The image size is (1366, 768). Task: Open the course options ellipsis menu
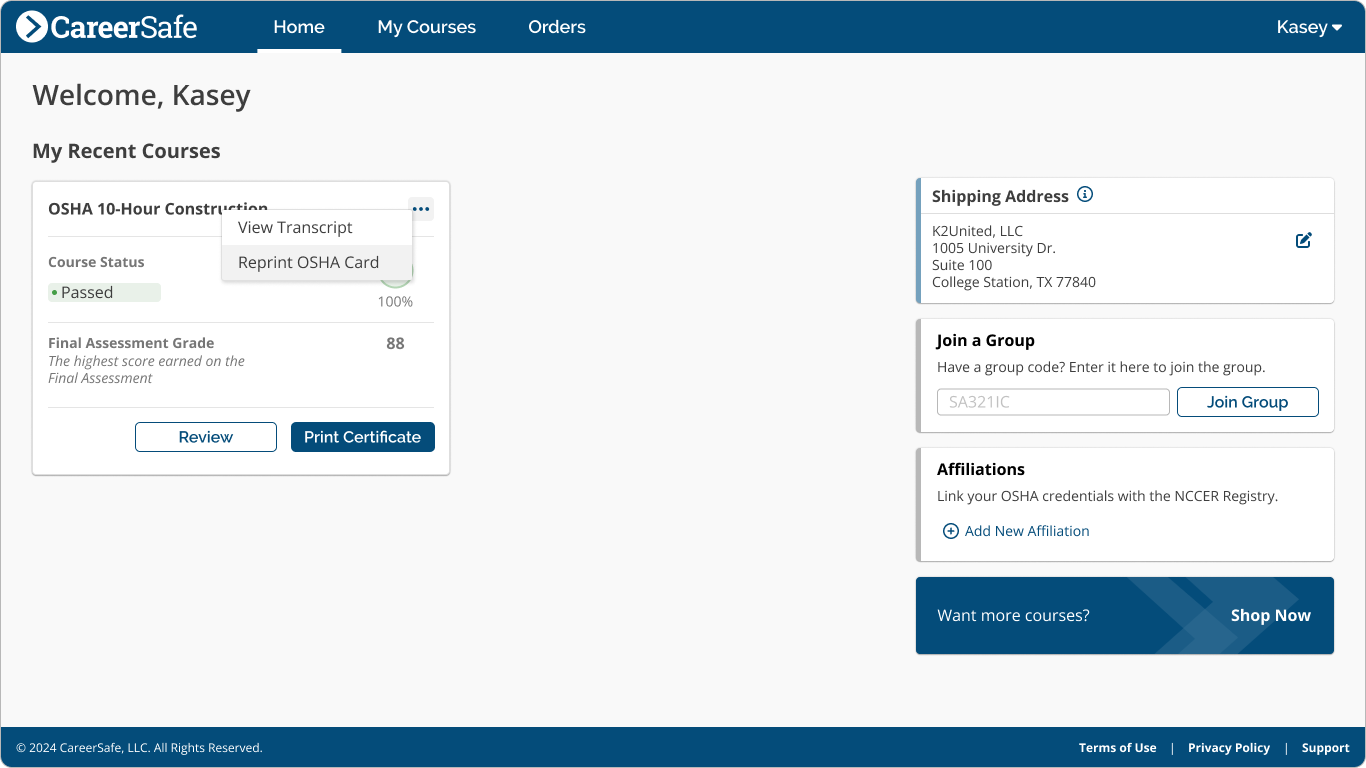[421, 209]
